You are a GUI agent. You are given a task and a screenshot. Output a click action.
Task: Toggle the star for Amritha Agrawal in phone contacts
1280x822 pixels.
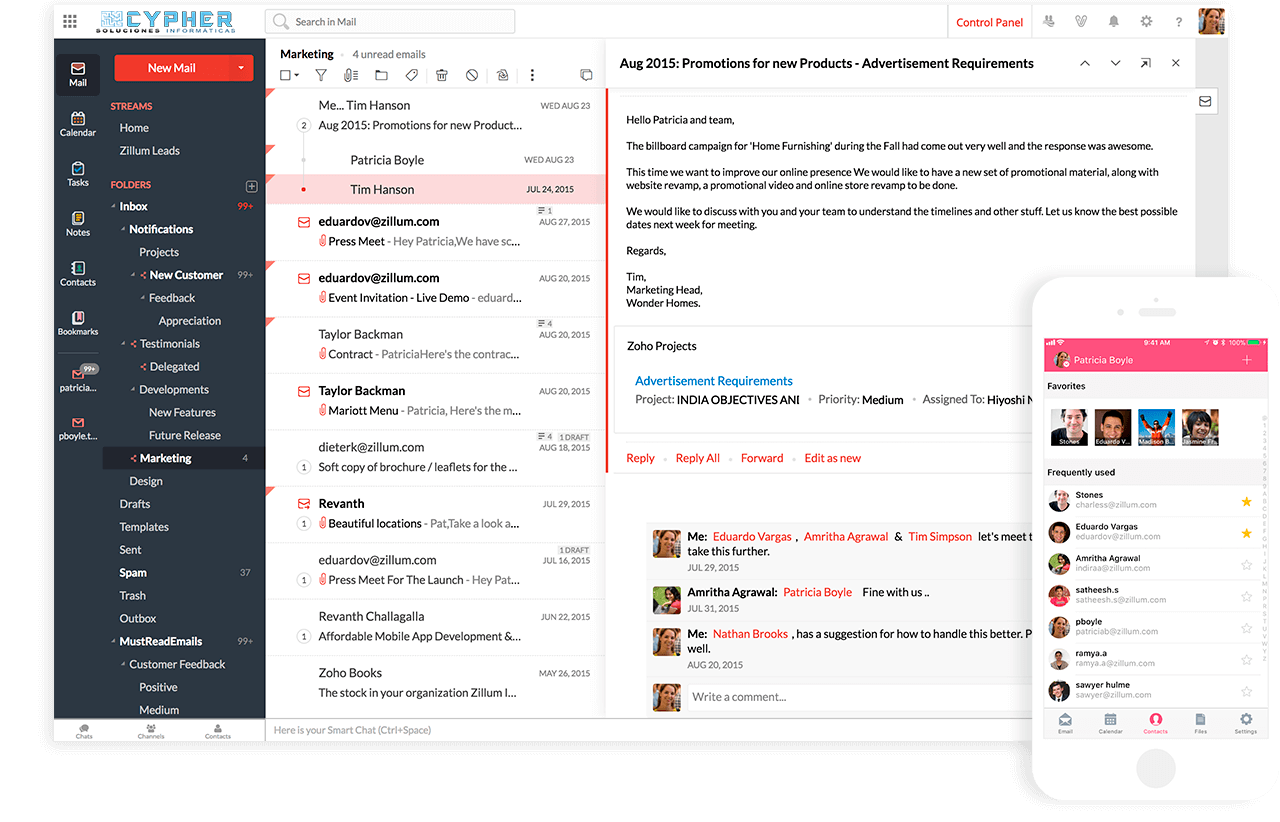click(x=1246, y=565)
